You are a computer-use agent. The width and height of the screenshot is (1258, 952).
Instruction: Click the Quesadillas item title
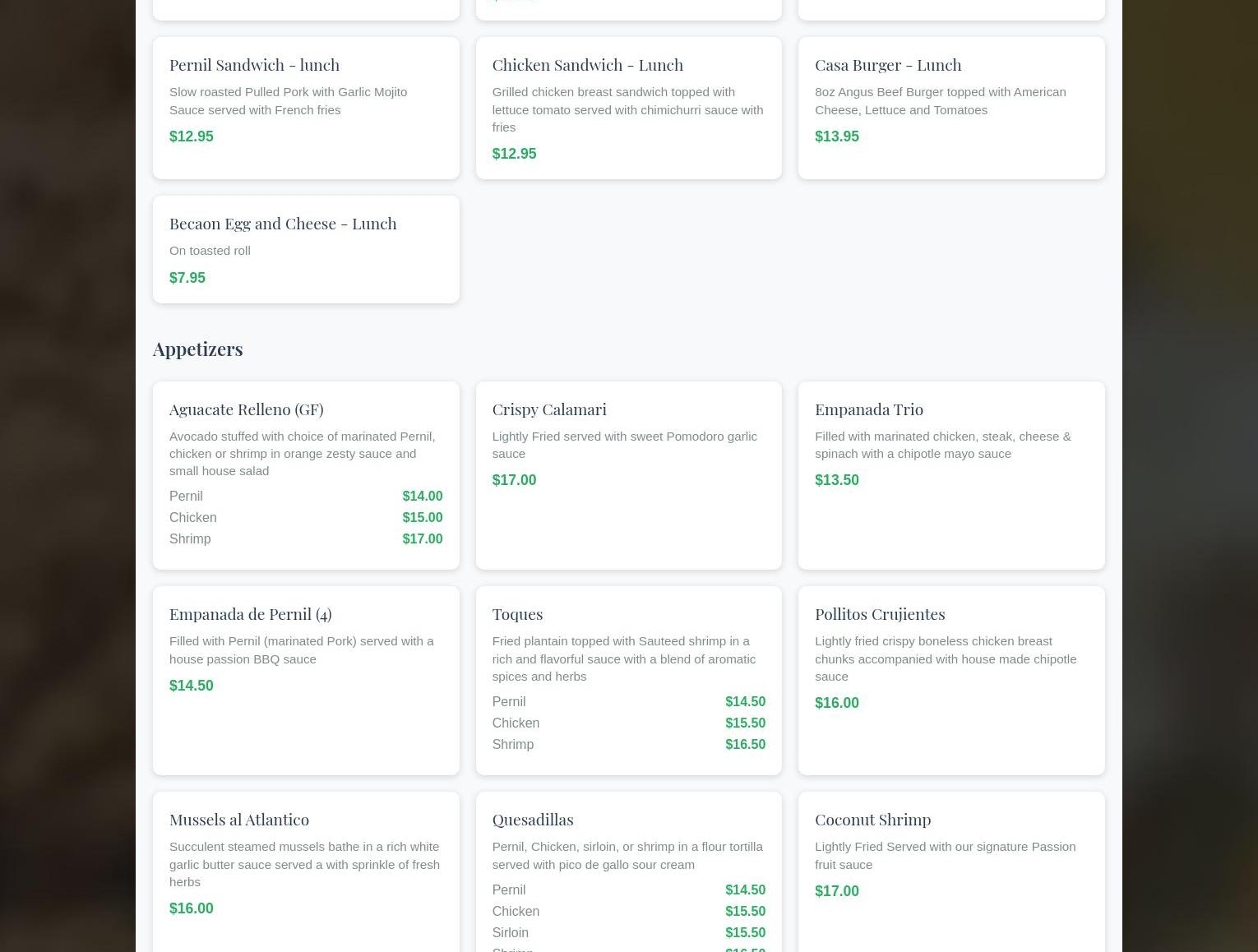click(x=532, y=820)
